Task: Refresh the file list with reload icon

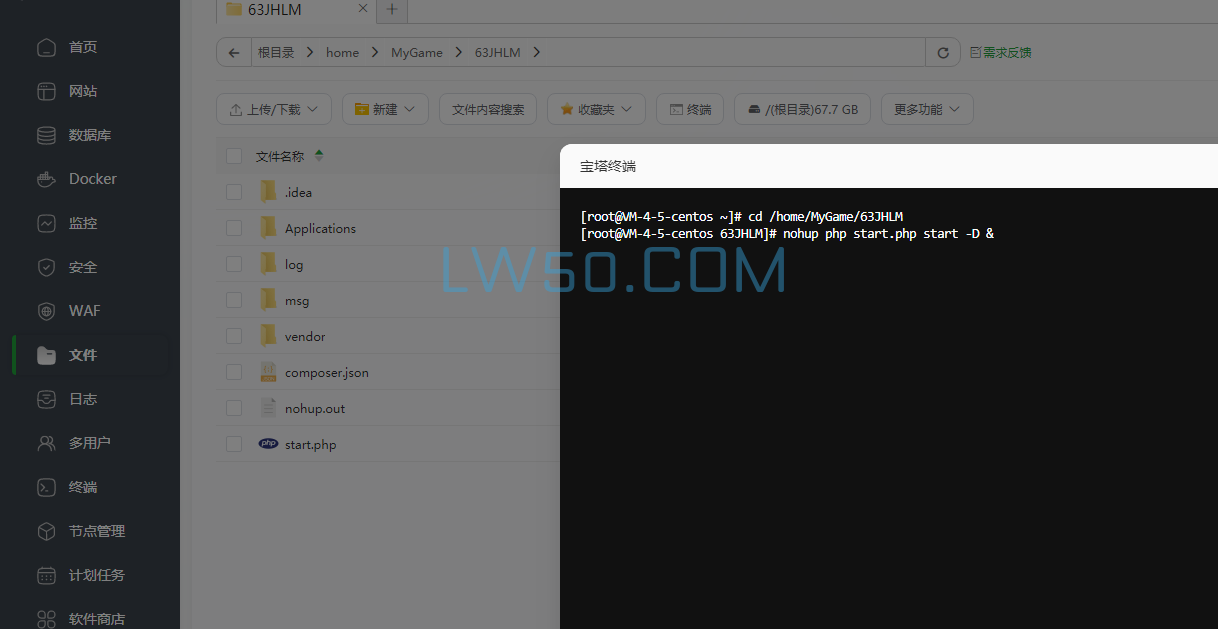Action: point(942,53)
